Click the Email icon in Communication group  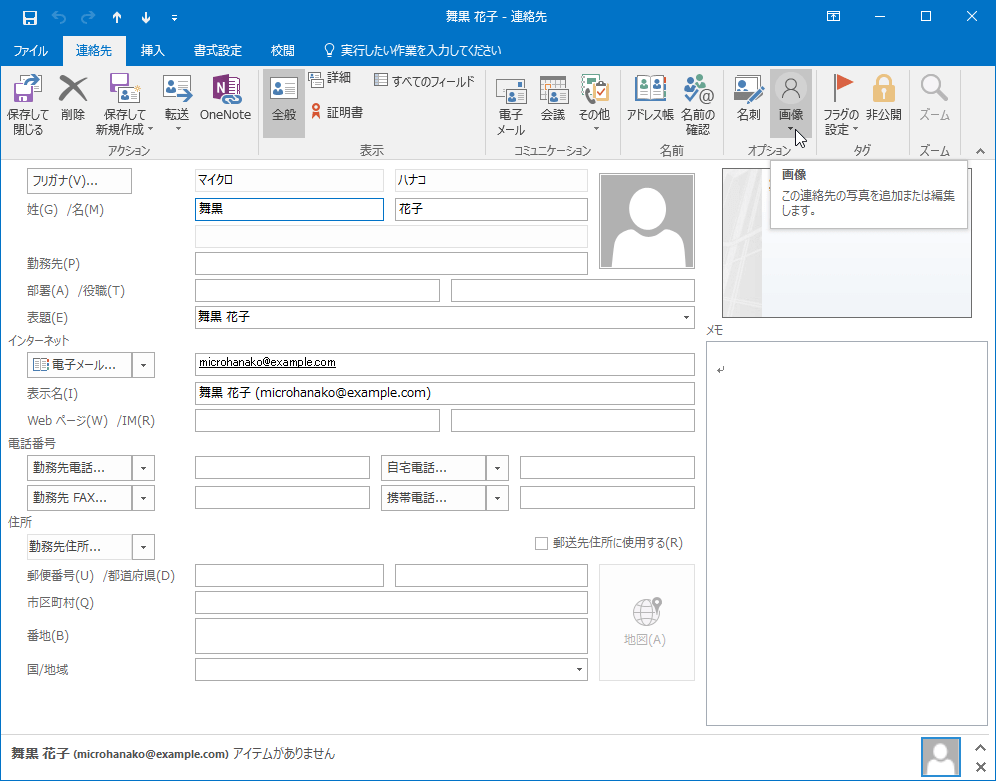coord(511,104)
